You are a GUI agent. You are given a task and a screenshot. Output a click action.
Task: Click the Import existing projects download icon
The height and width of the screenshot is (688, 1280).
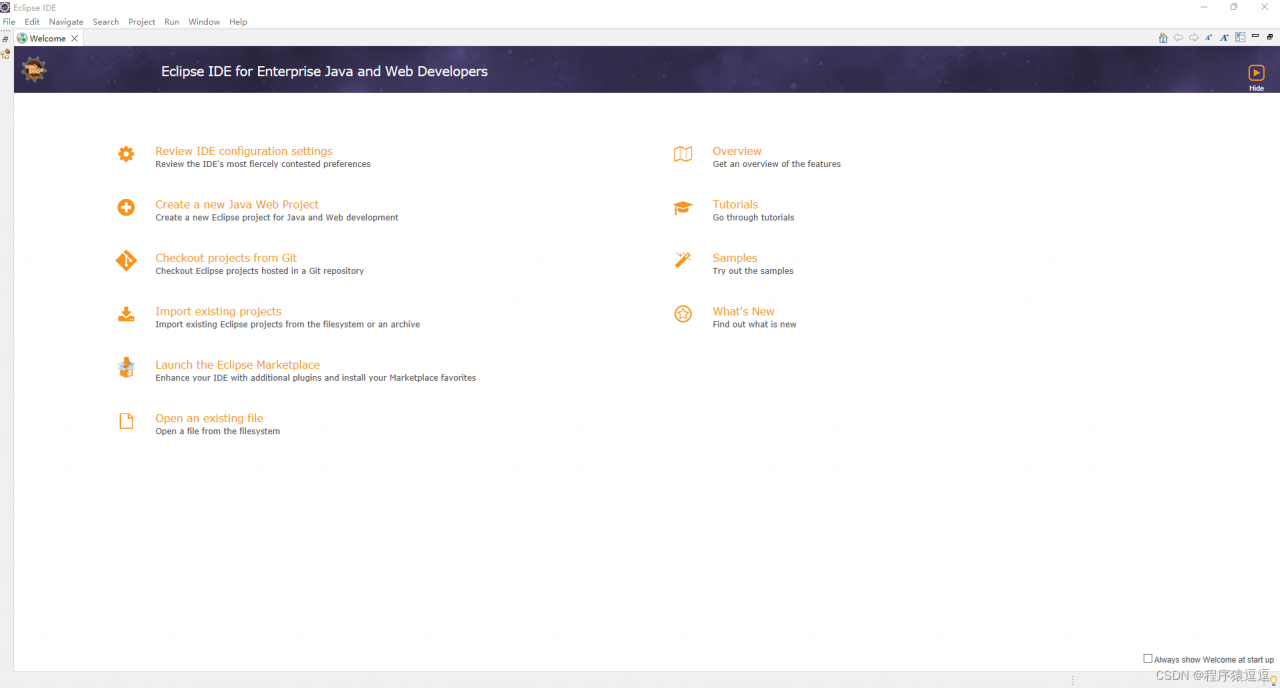(x=126, y=315)
